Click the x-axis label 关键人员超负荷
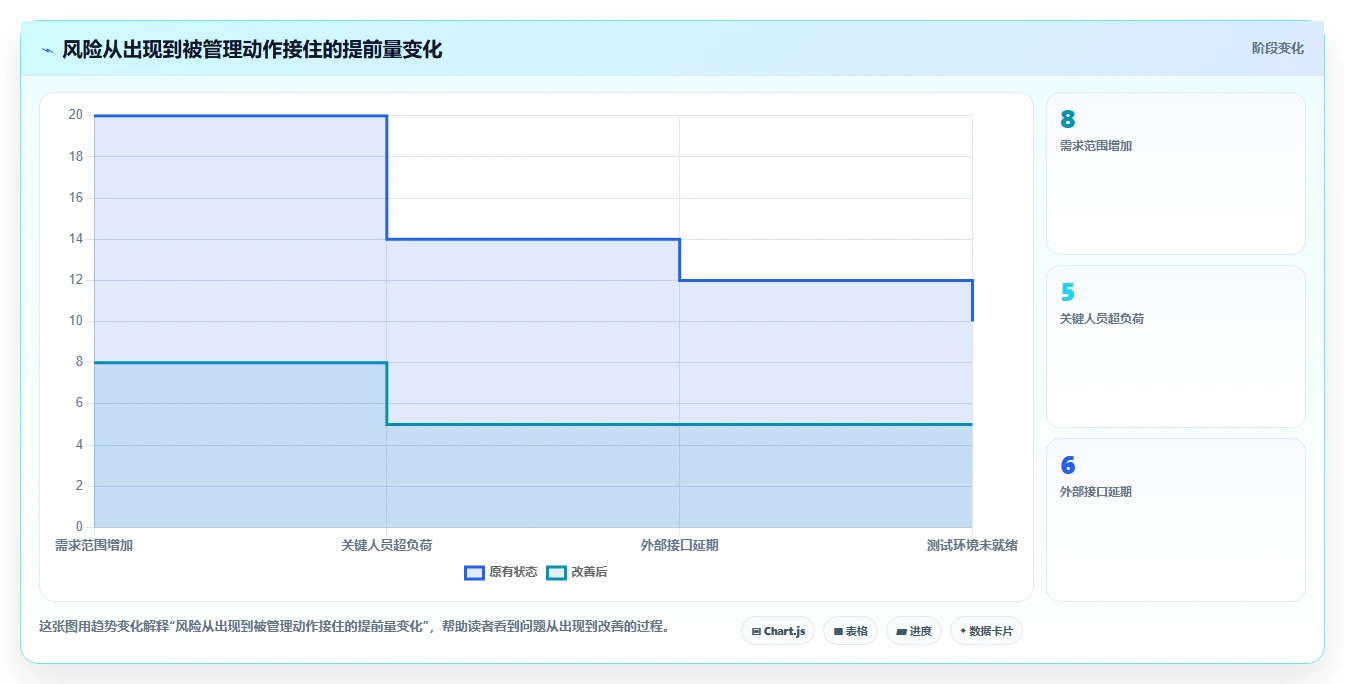The height and width of the screenshot is (684, 1345). [386, 545]
